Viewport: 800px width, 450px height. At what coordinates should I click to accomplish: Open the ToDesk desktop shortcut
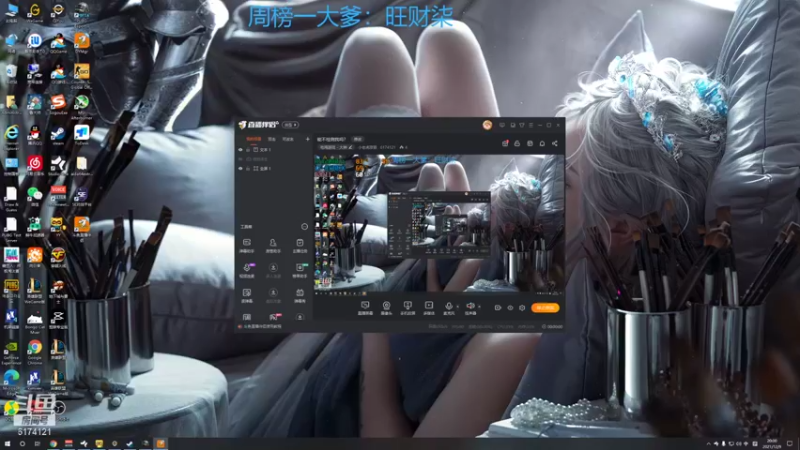click(82, 135)
